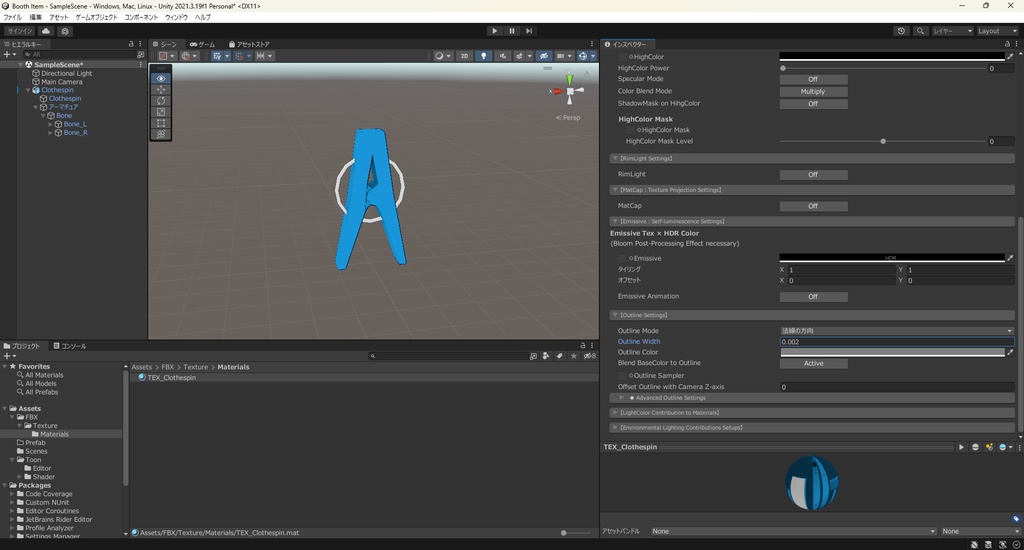Select the Move tool in scene overlay

pyautogui.click(x=162, y=90)
